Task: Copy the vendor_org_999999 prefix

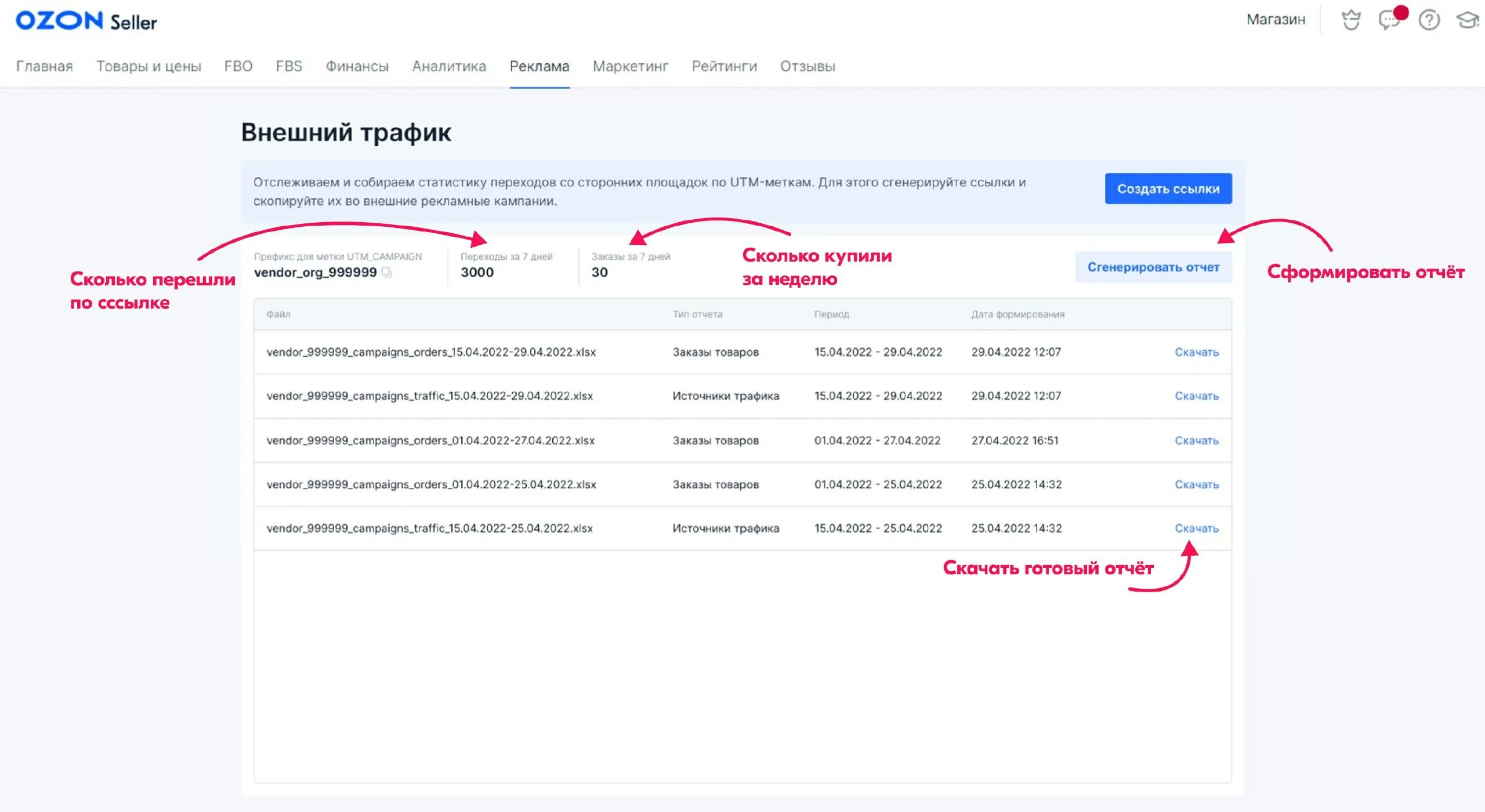Action: [387, 273]
